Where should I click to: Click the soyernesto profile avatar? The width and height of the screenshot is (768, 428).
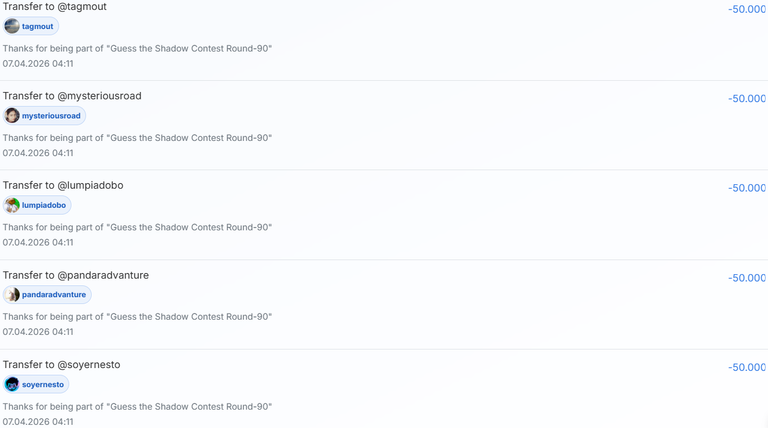(12, 384)
